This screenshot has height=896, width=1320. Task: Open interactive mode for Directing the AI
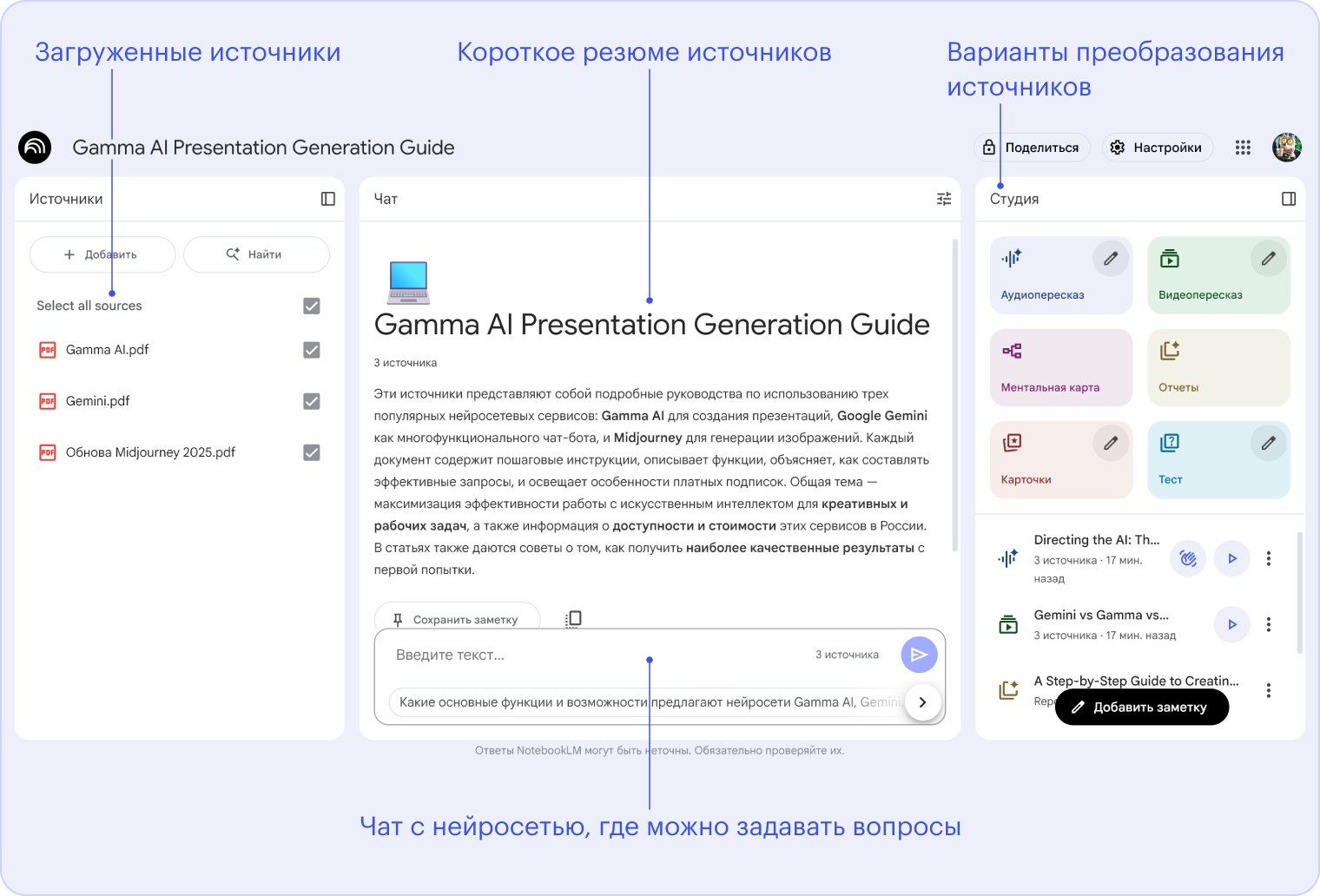1188,558
